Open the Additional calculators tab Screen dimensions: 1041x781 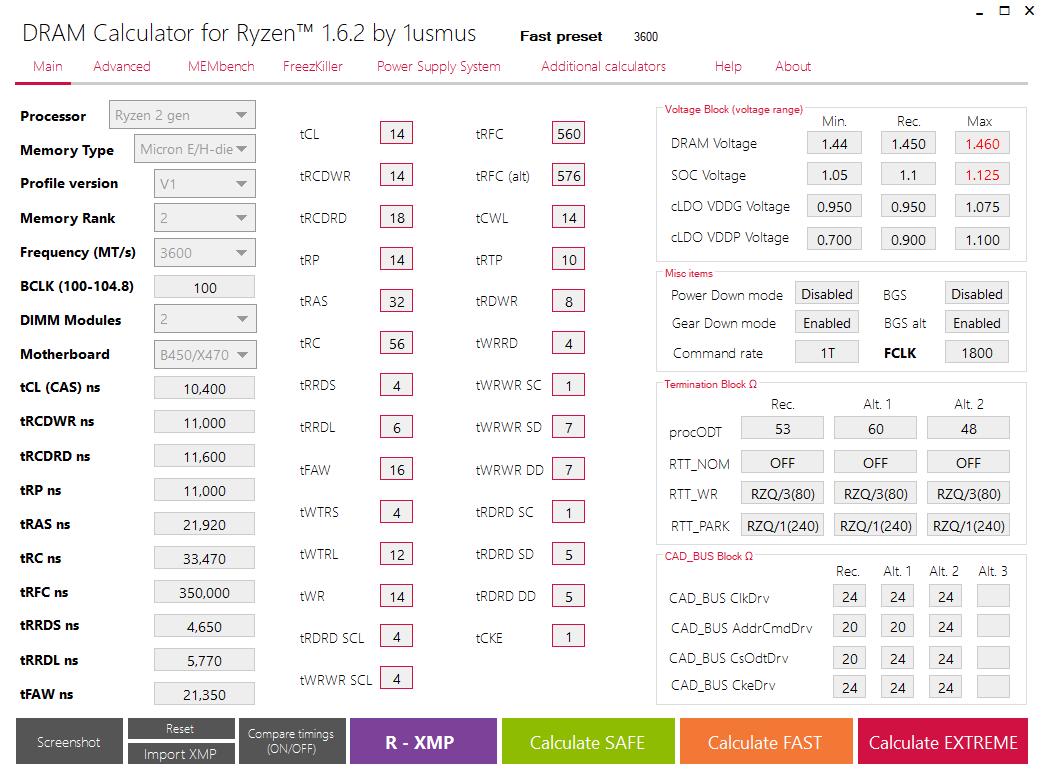(x=603, y=66)
